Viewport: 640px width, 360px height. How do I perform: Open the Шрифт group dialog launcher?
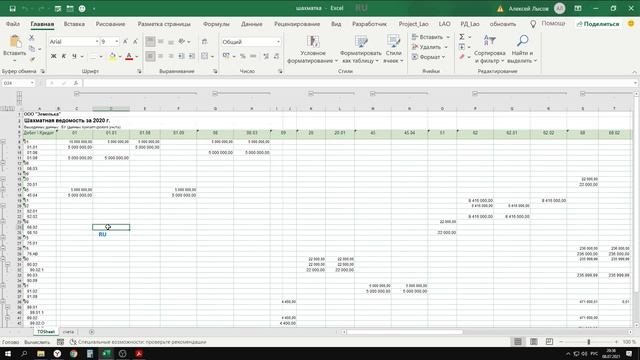pyautogui.click(x=139, y=71)
